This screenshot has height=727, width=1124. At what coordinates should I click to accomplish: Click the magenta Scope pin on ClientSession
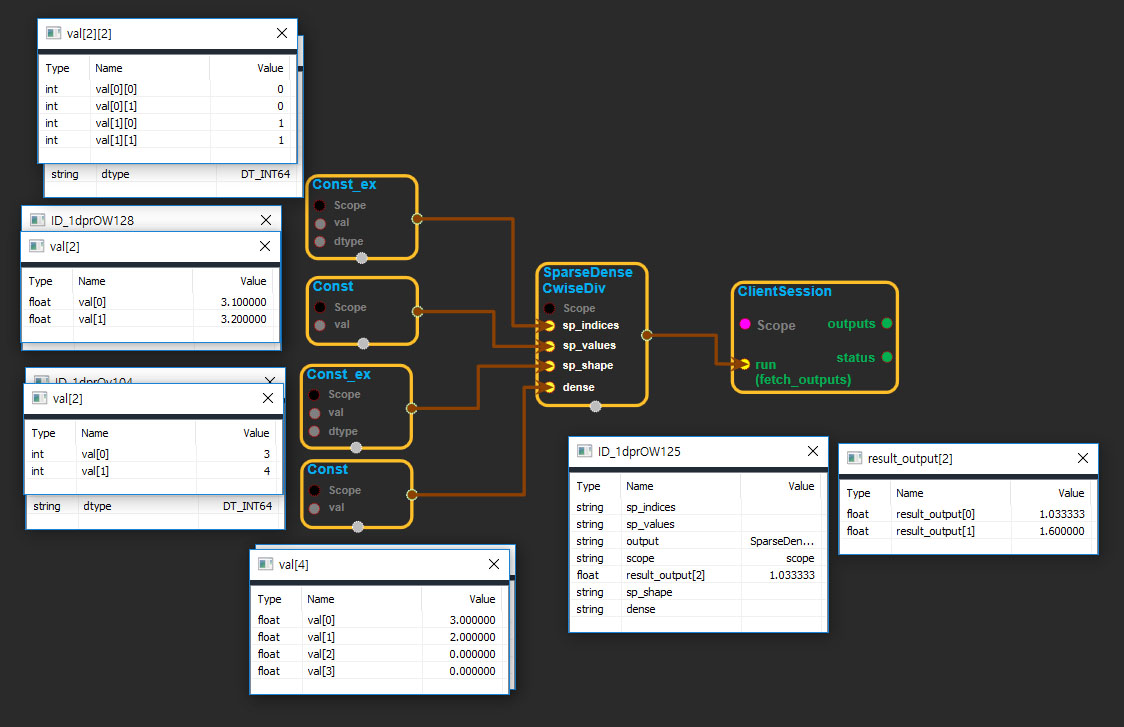tap(744, 325)
